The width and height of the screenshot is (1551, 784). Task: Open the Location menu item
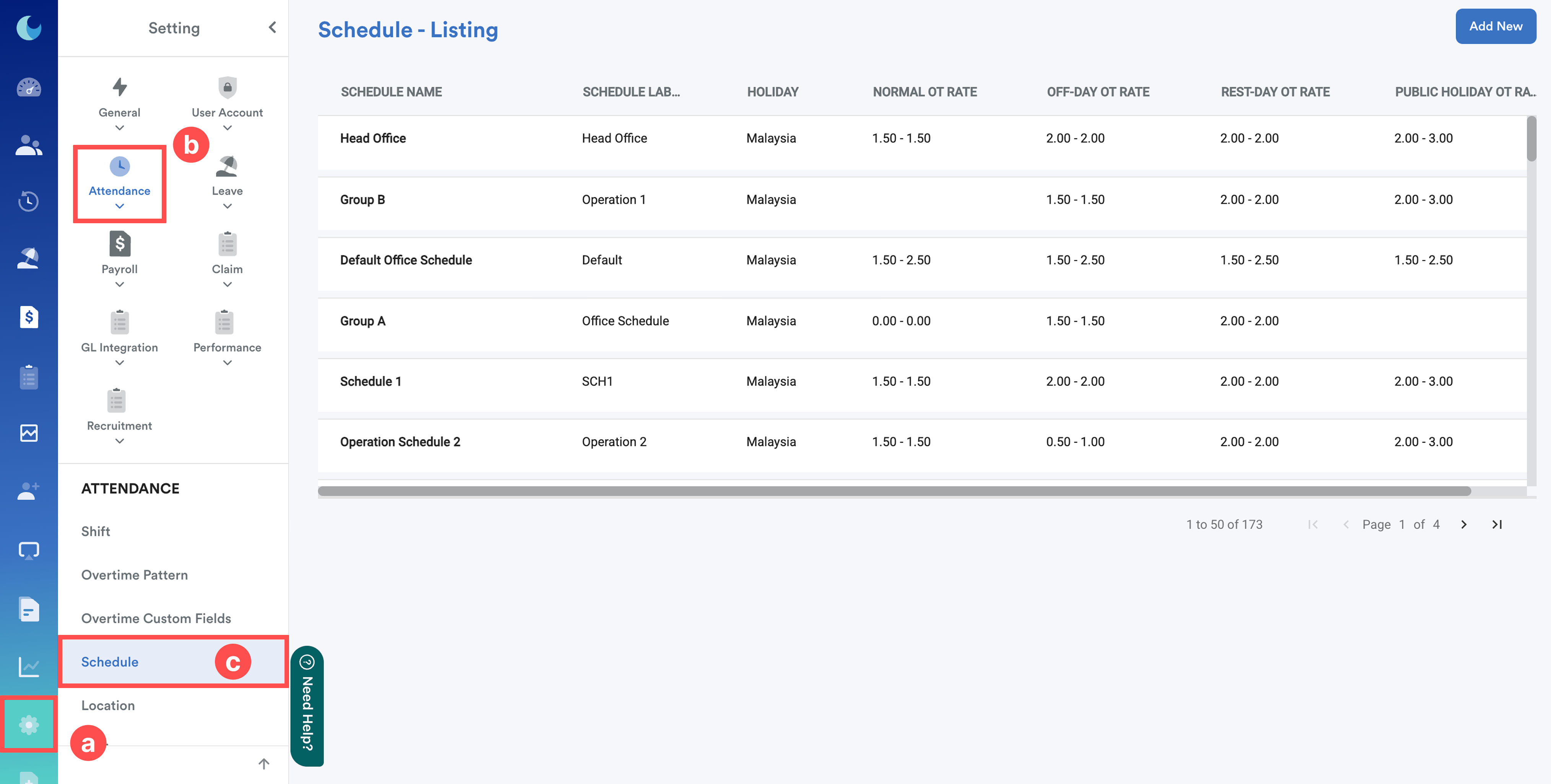point(108,705)
